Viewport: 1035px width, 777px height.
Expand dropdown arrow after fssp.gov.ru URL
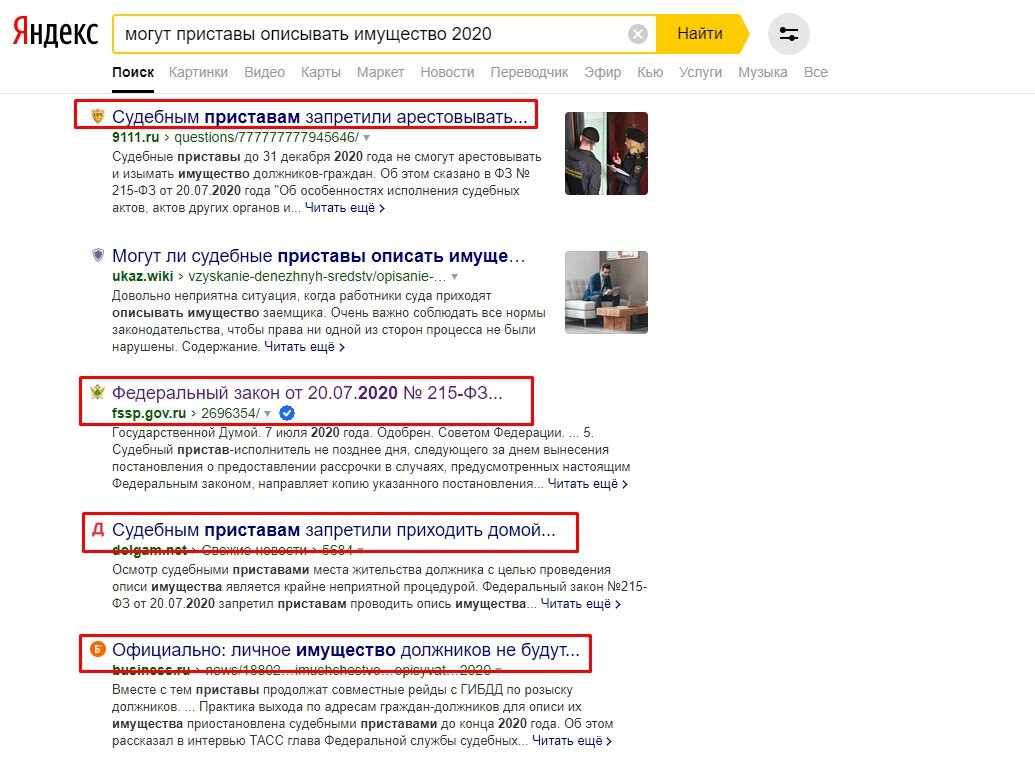(267, 414)
